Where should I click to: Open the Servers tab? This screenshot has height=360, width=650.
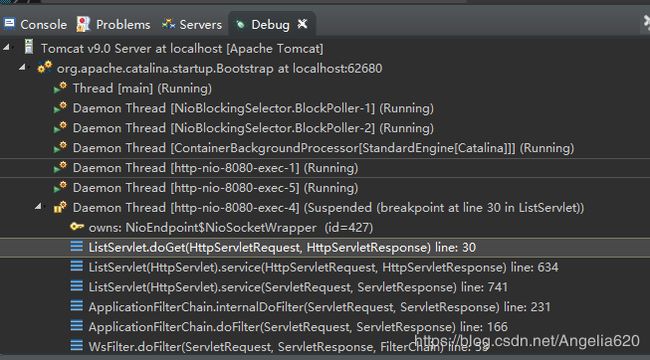192,25
